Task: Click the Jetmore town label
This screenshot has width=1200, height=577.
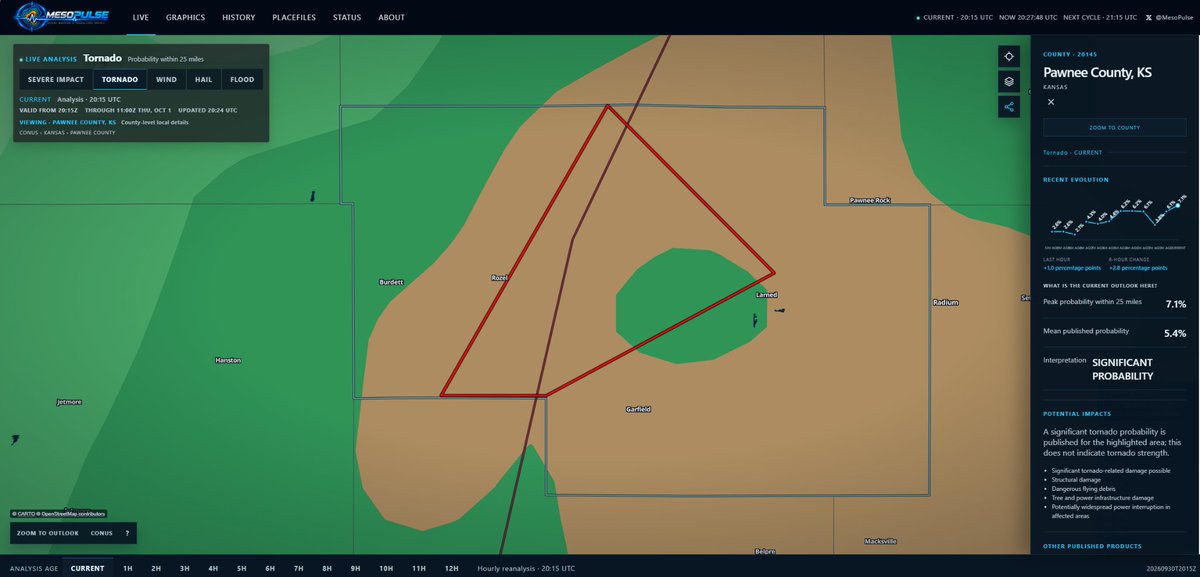Action: pyautogui.click(x=69, y=402)
